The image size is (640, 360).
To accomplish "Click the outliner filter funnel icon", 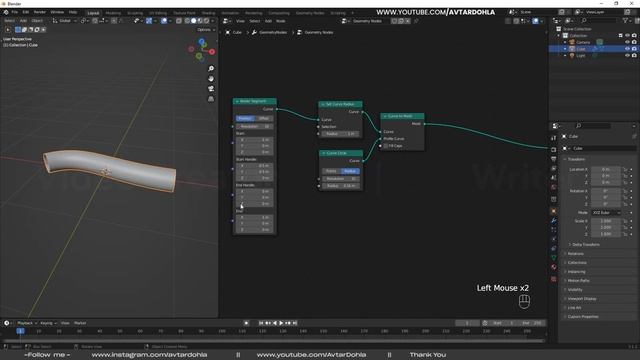I will [625, 20].
